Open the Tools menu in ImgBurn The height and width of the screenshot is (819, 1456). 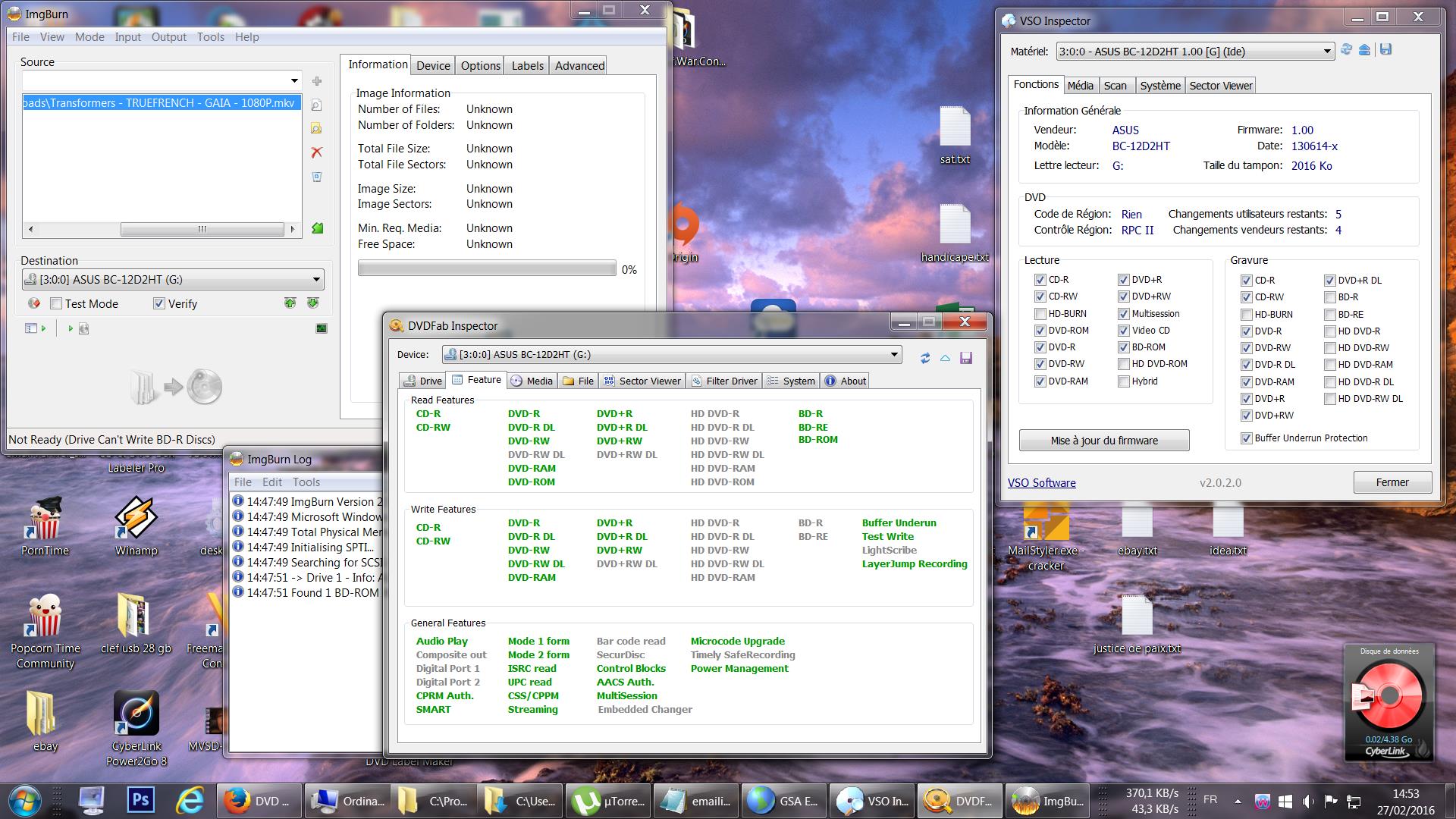tap(210, 36)
